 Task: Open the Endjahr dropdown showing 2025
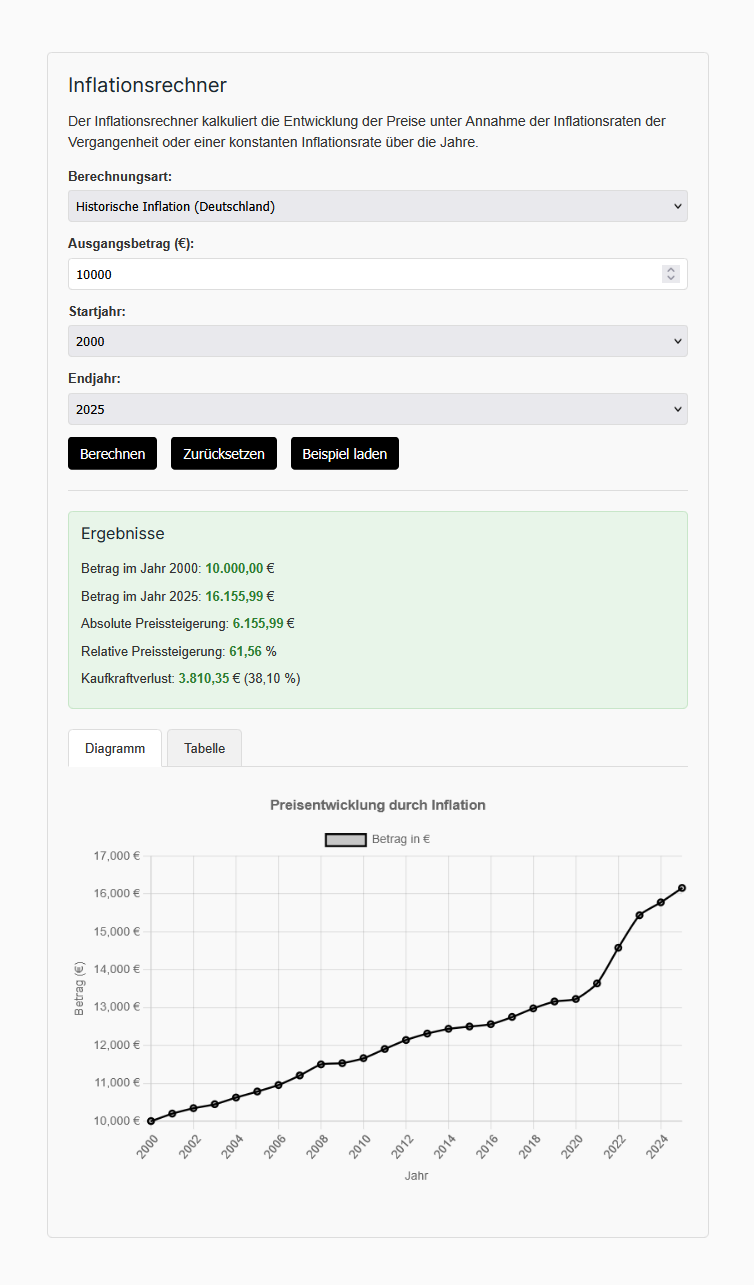(377, 409)
